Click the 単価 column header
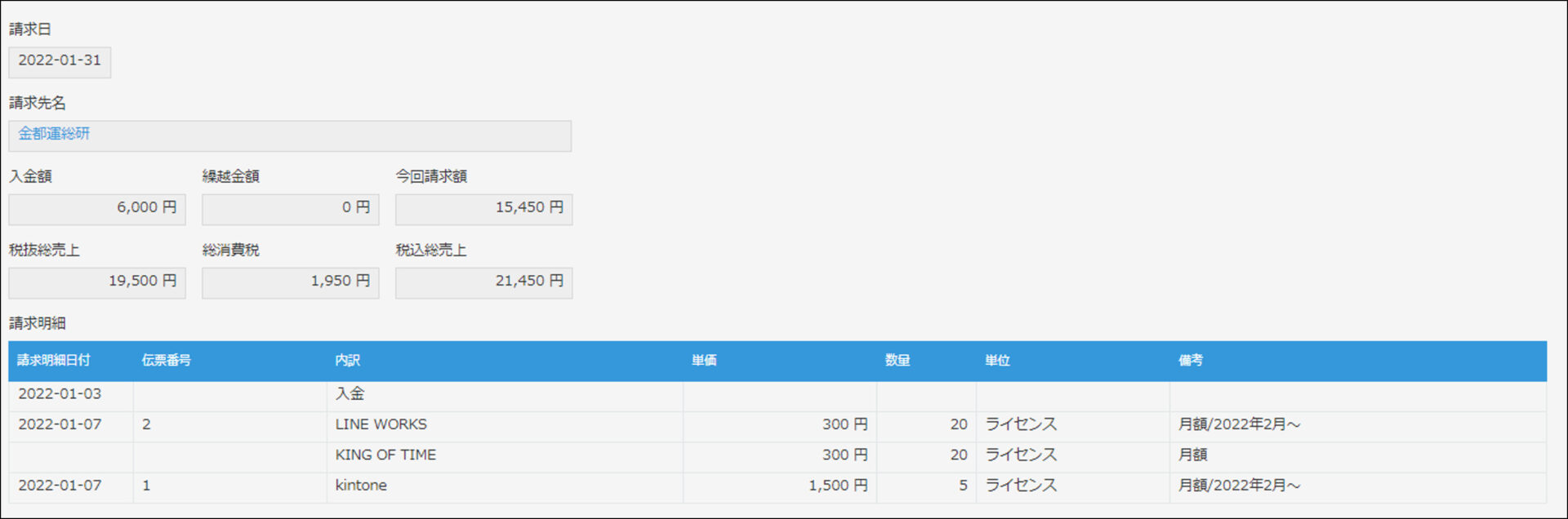Image resolution: width=1568 pixels, height=519 pixels. [704, 361]
